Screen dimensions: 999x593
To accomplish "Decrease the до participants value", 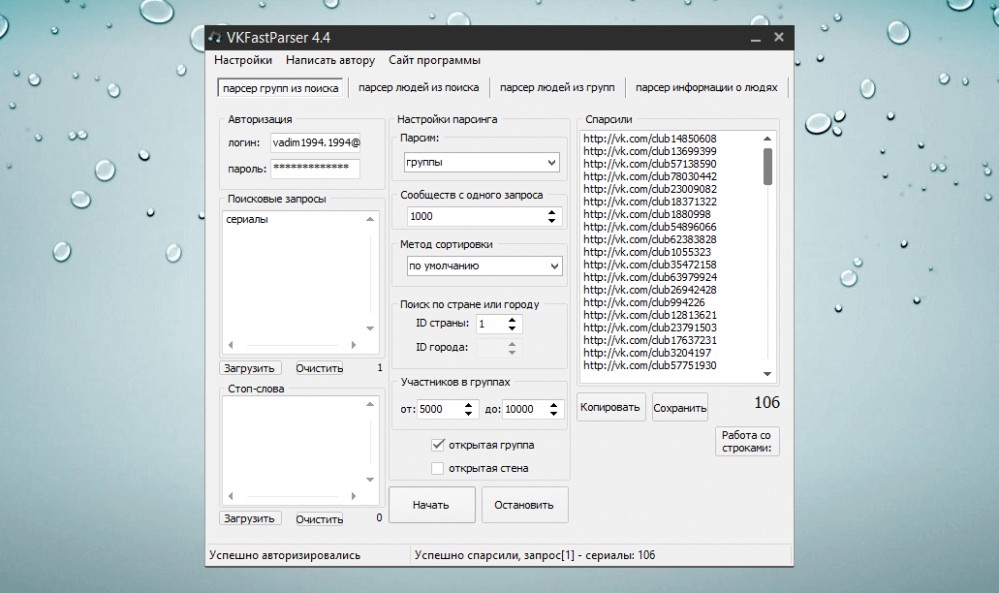I will coord(554,413).
